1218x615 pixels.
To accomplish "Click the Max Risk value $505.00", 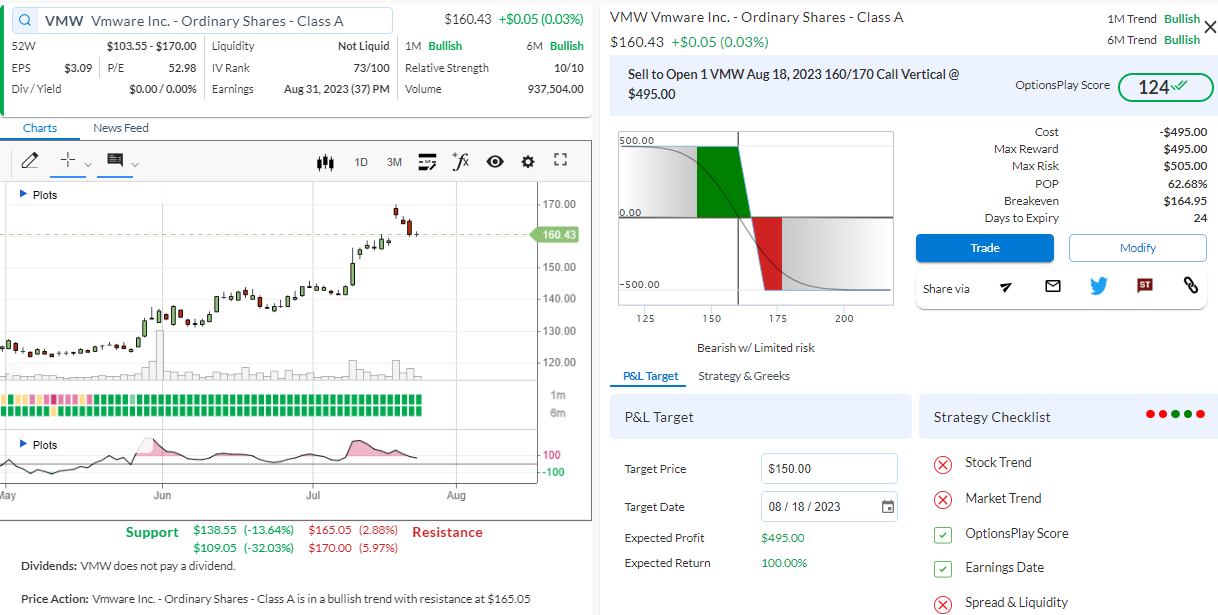I will tap(1183, 166).
